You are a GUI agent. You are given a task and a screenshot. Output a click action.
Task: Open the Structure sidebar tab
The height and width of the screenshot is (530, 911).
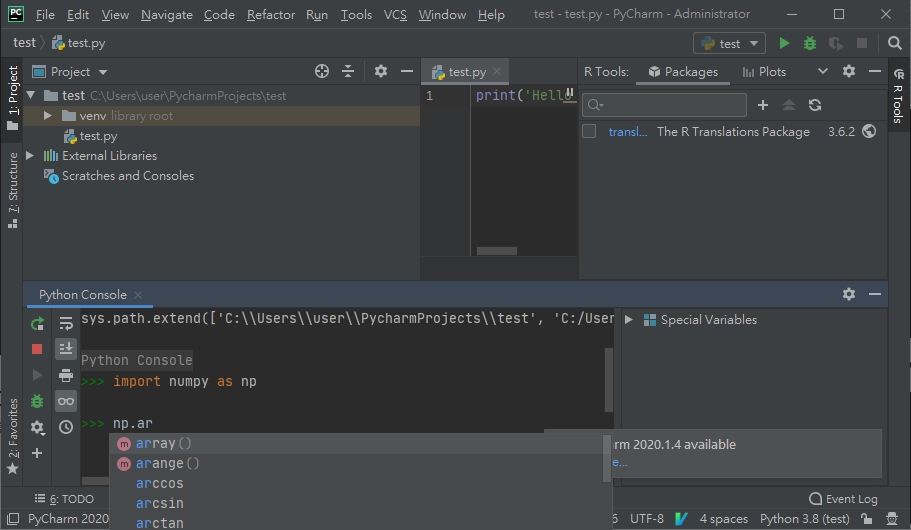click(x=12, y=190)
